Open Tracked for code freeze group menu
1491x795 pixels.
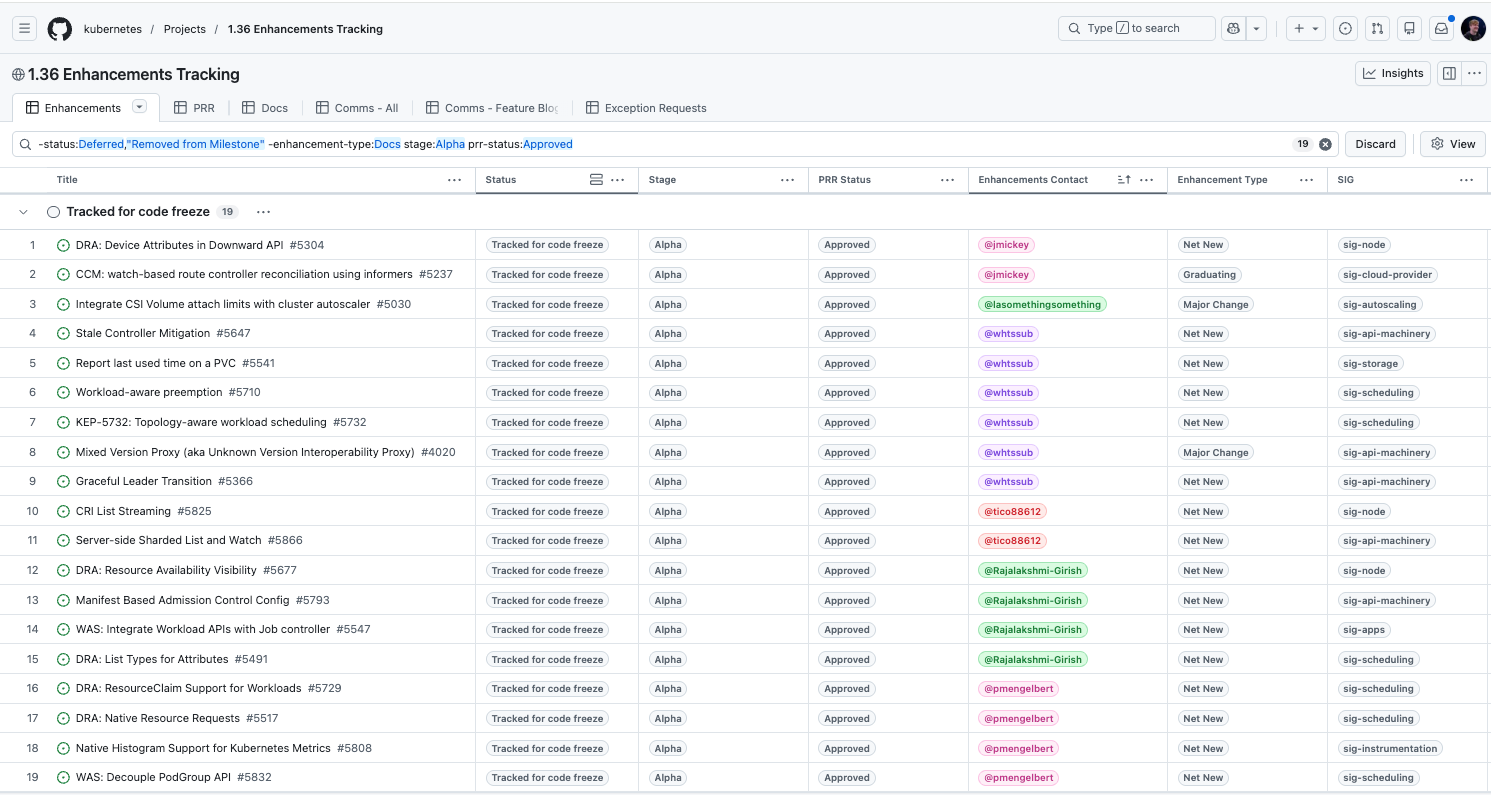point(263,212)
